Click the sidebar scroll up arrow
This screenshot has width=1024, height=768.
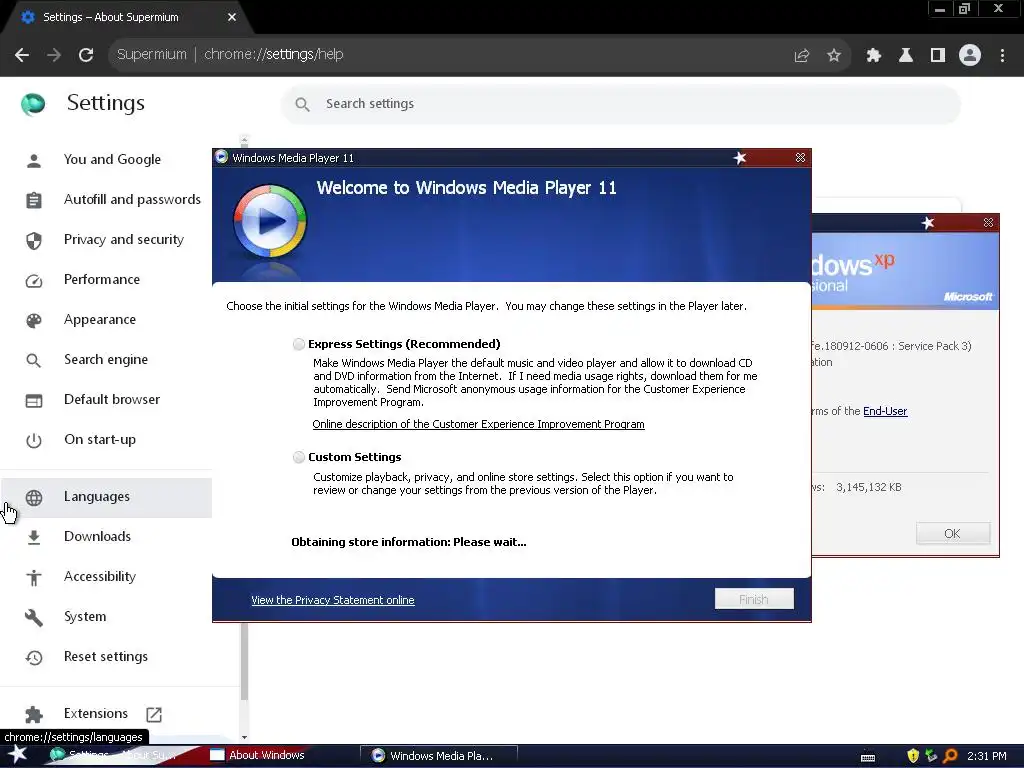[x=244, y=139]
